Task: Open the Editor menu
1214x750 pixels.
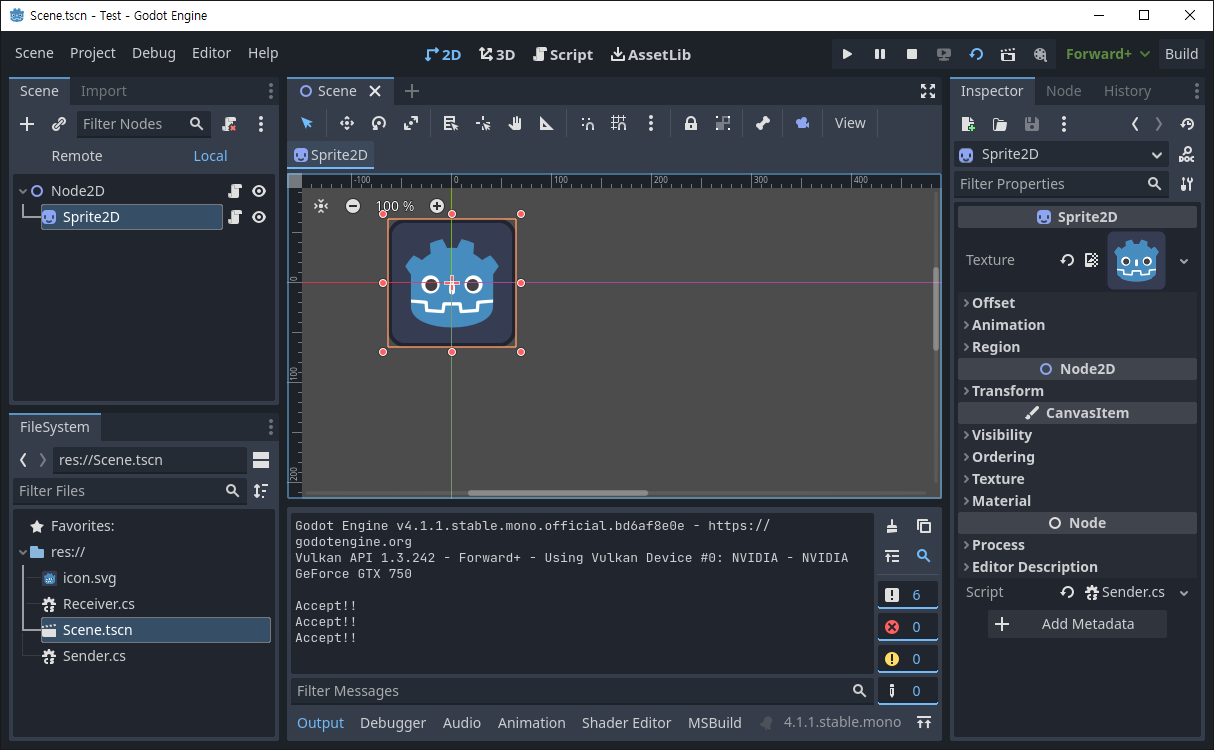Action: (x=211, y=53)
